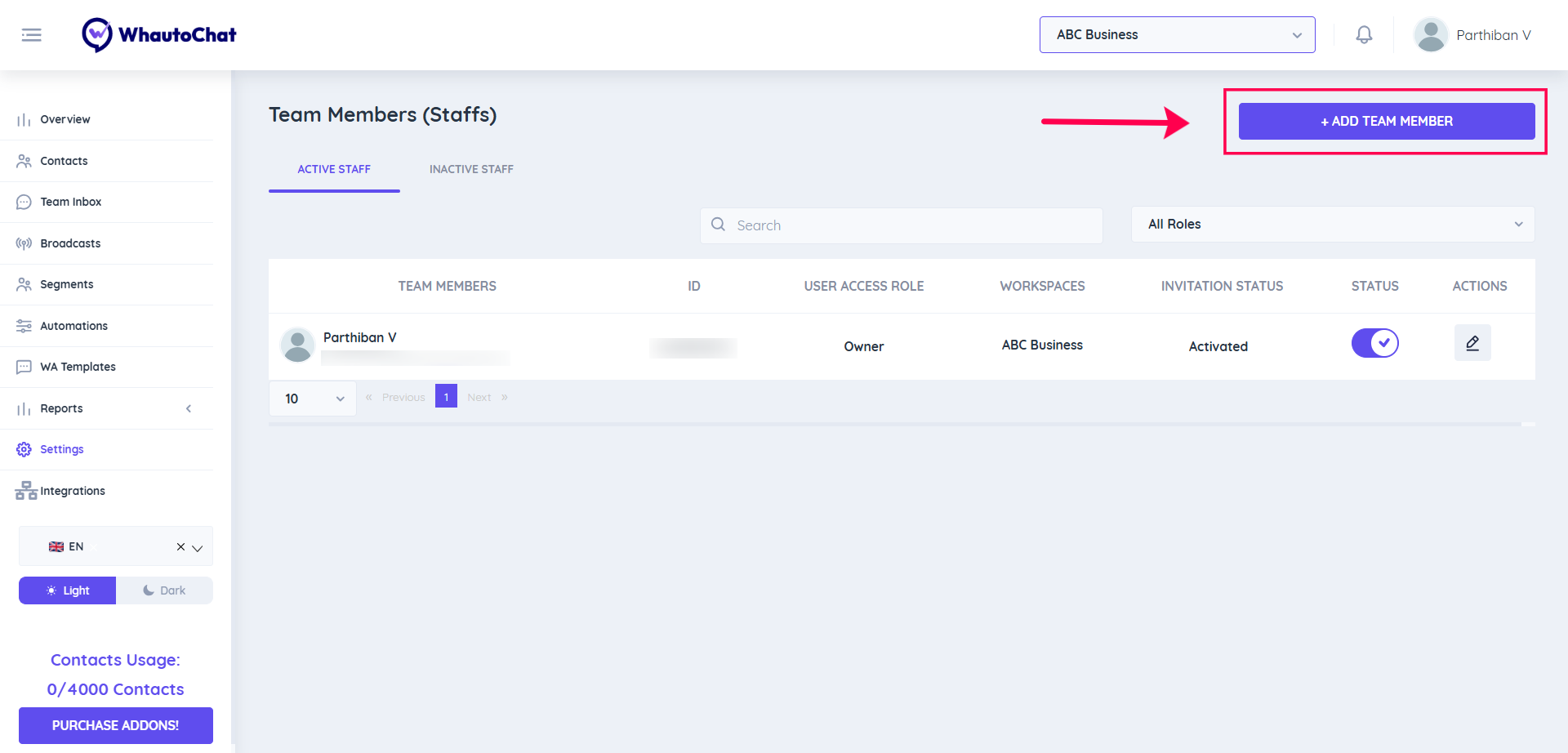Open the rows-per-page dropdown showing 10
1568x753 pixels.
pyautogui.click(x=313, y=399)
